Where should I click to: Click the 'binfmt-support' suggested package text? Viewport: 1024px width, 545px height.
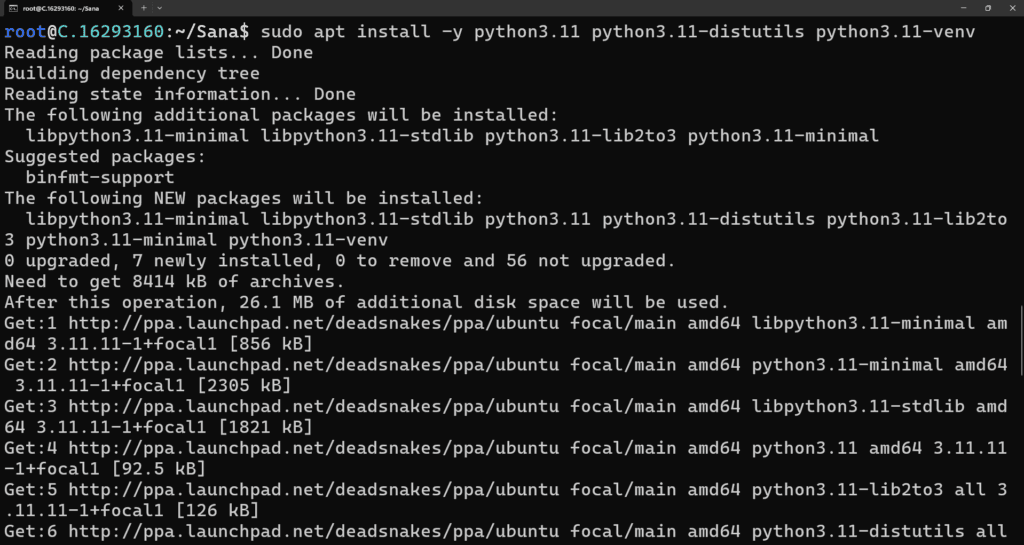tap(100, 178)
